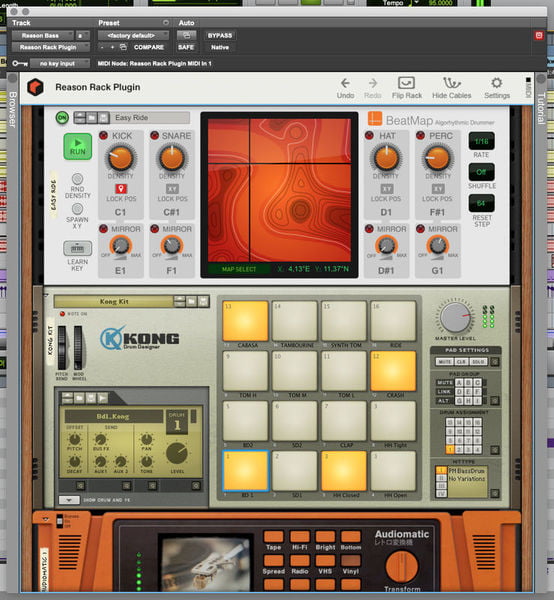This screenshot has width=554, height=600.
Task: Click the green RUN button
Action: [x=78, y=147]
